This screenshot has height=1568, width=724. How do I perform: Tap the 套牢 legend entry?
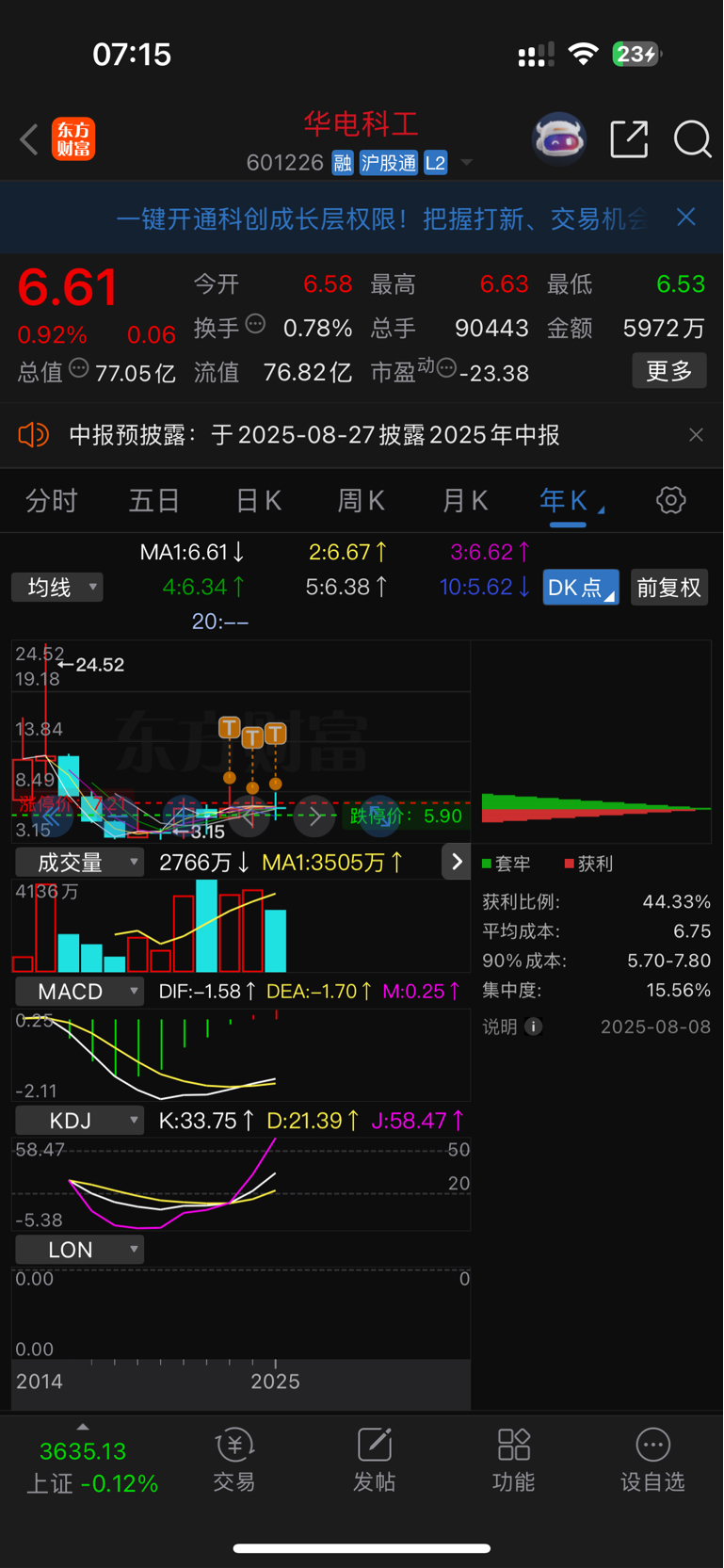507,864
